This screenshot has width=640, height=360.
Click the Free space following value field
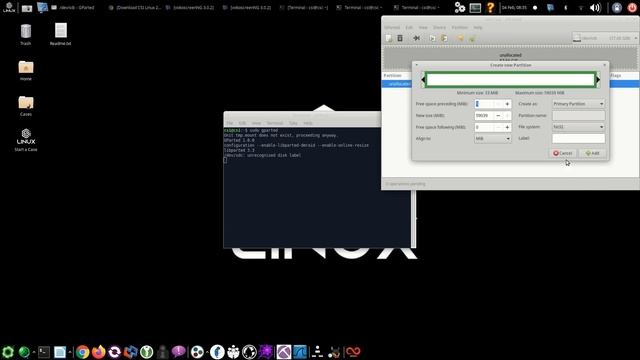click(x=484, y=127)
